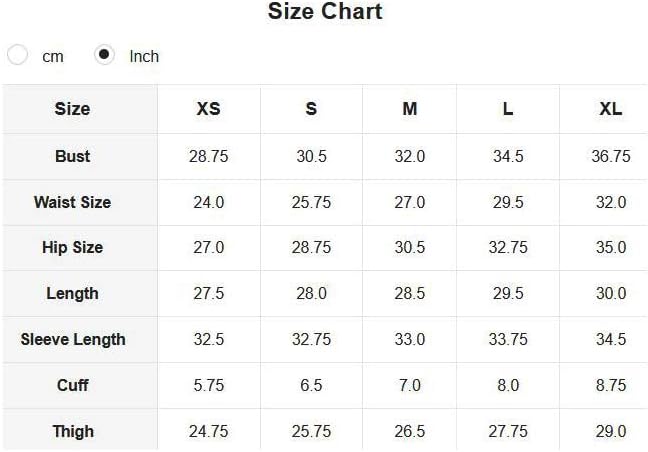Click the Size Chart heading
648x452 pixels.
(325, 11)
